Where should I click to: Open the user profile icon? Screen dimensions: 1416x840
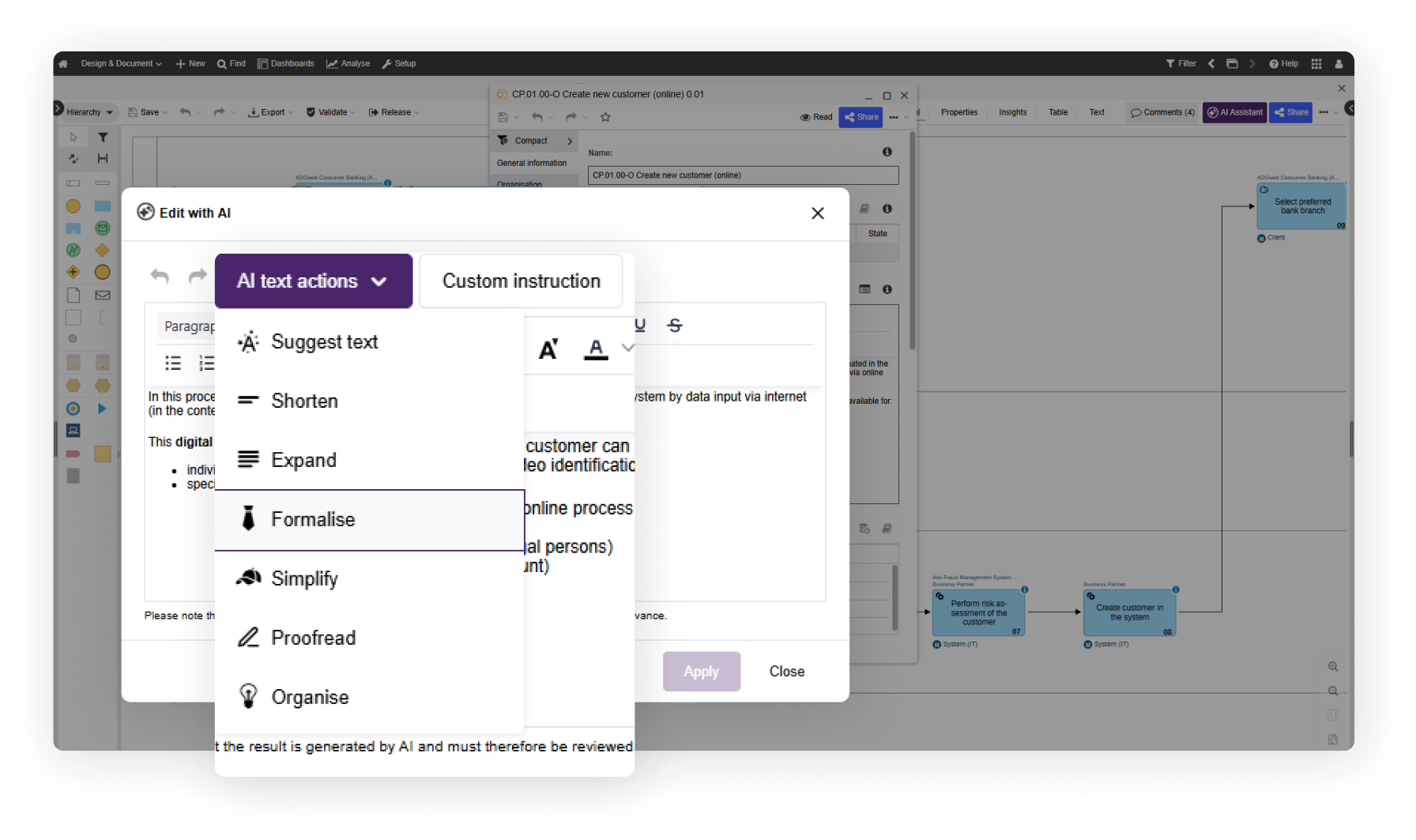coord(1339,64)
